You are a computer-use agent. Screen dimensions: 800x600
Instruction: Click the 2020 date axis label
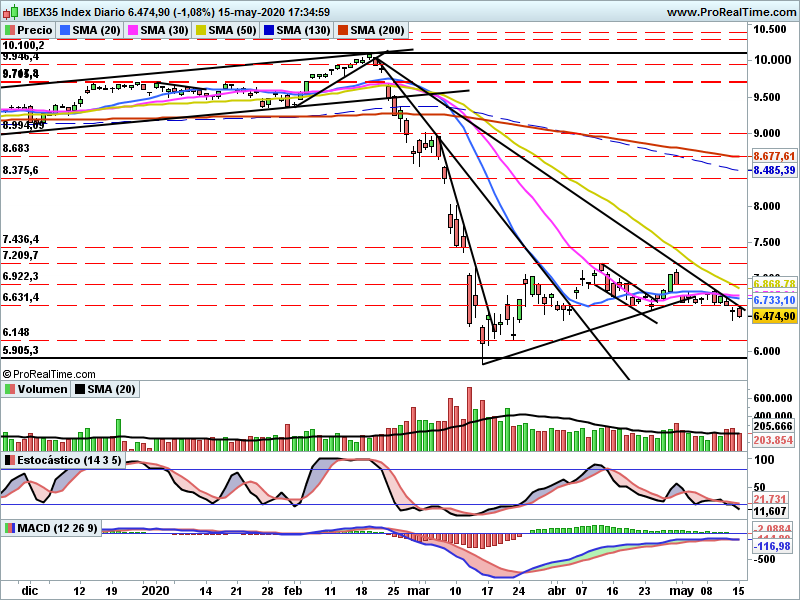click(156, 591)
